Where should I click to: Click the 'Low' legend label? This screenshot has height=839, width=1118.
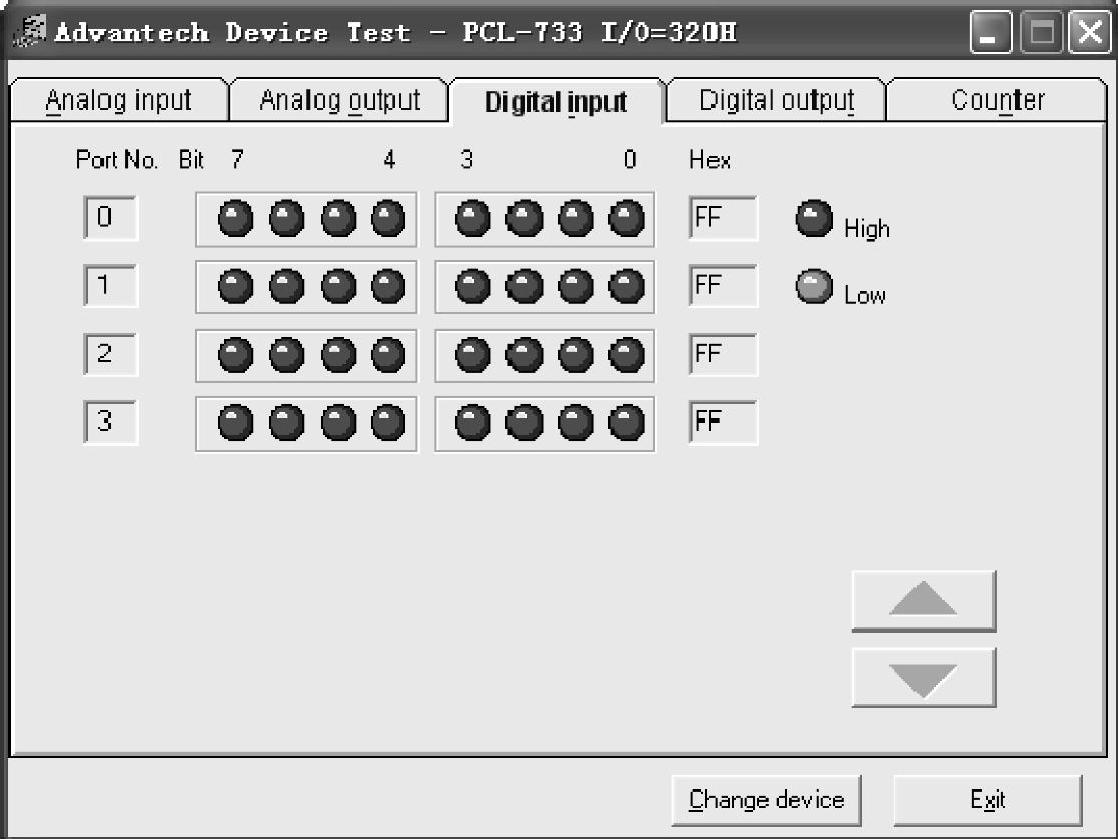pos(865,295)
